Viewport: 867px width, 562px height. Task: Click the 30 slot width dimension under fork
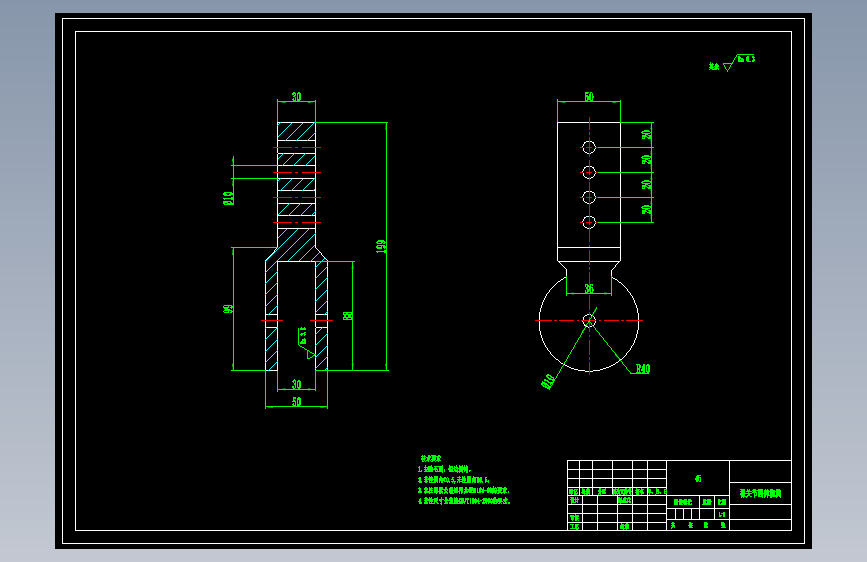(296, 384)
